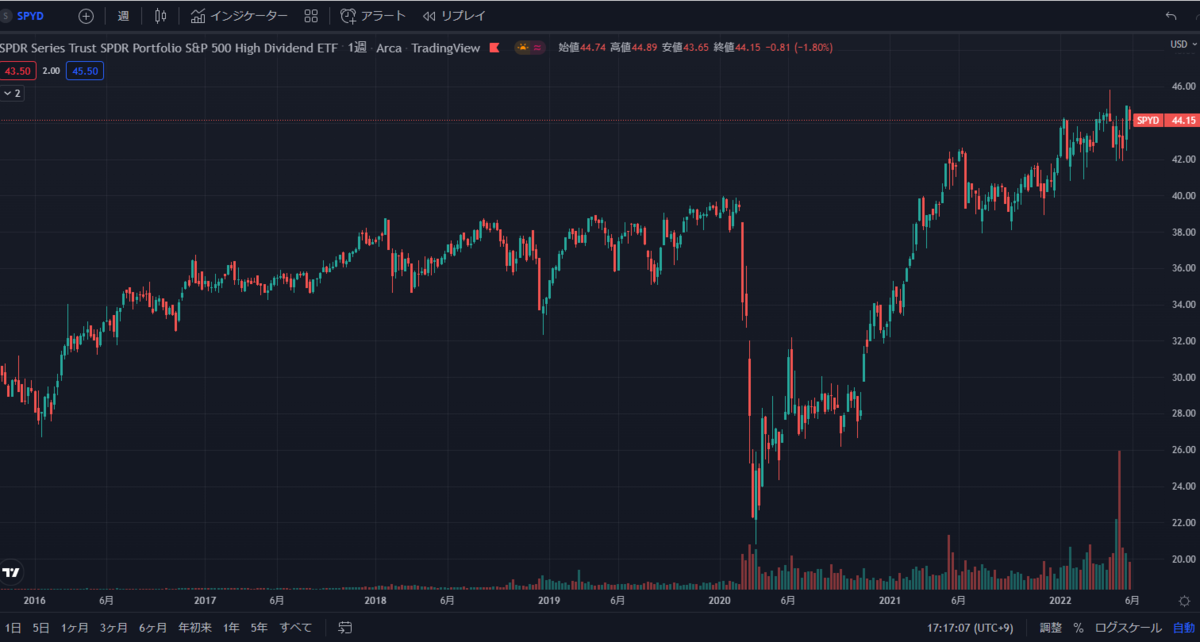Select the 1日 date range
Screen dimensions: 1200x642
click(13, 628)
